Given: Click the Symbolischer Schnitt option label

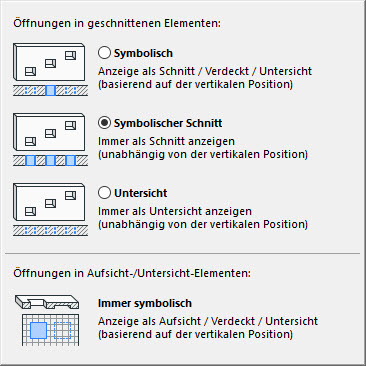Looking at the screenshot, I should click(x=168, y=123).
